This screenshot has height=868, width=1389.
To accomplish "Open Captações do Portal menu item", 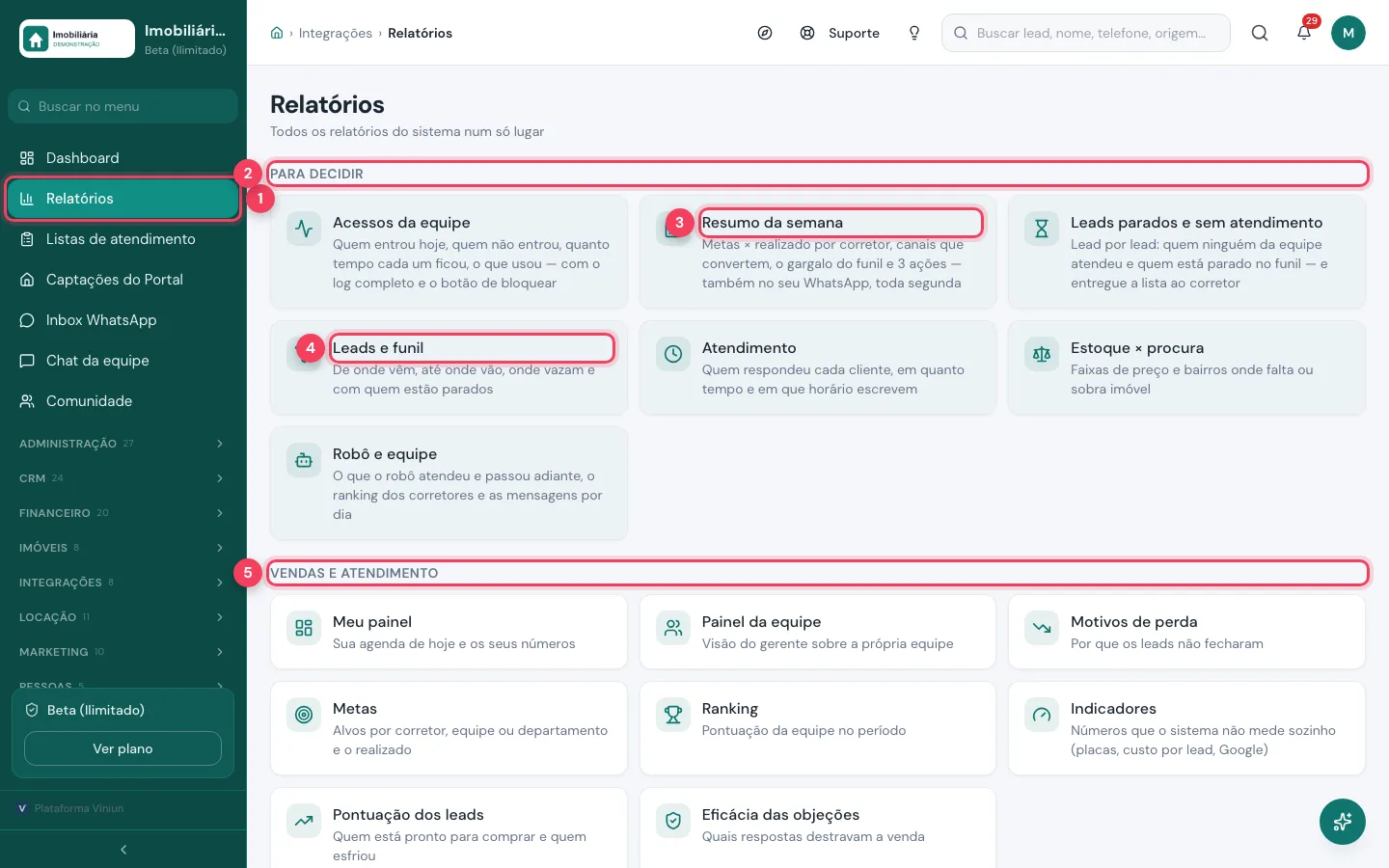I will 123,280.
